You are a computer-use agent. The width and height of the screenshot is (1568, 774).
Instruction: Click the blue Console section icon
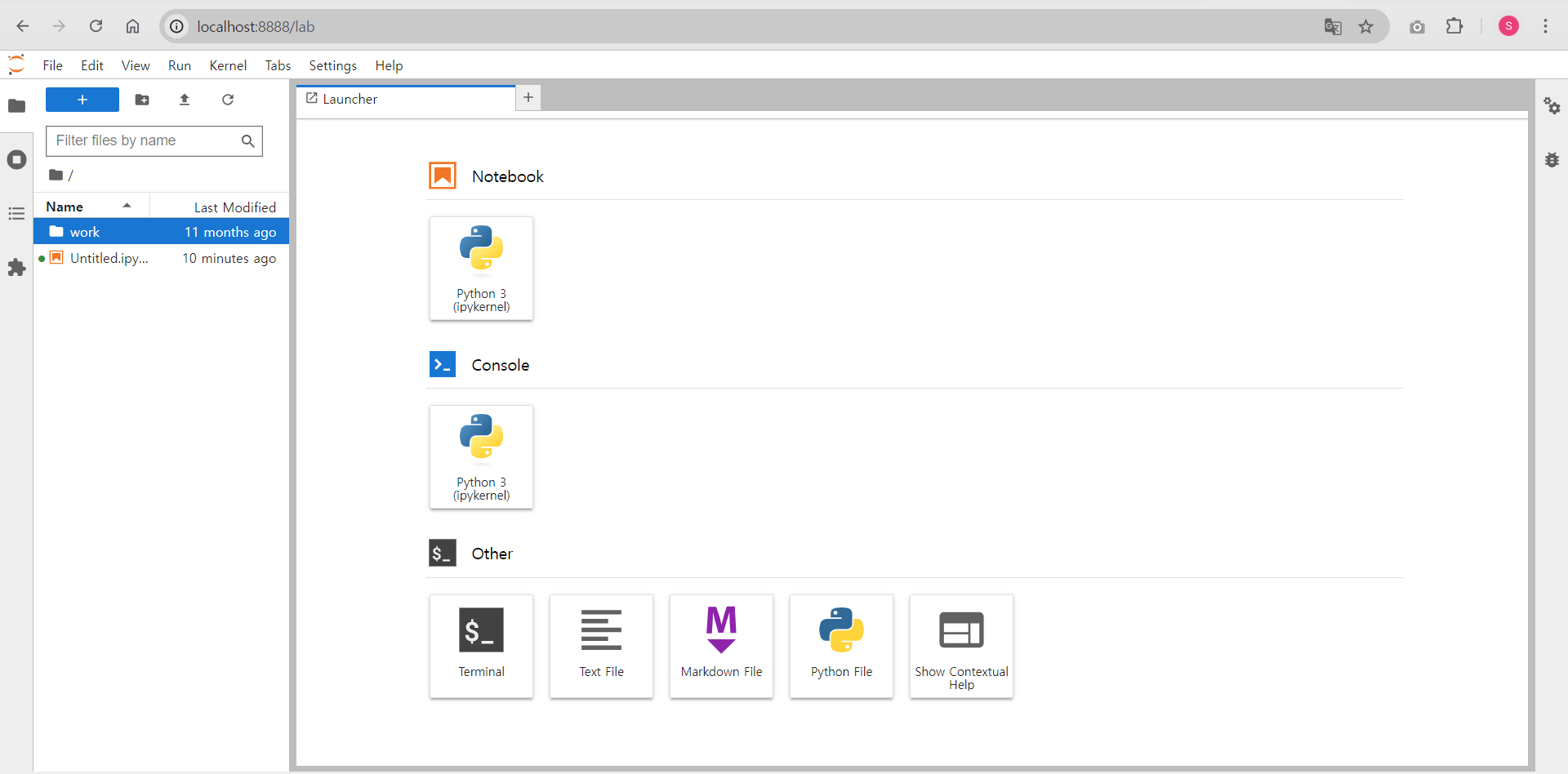(443, 364)
